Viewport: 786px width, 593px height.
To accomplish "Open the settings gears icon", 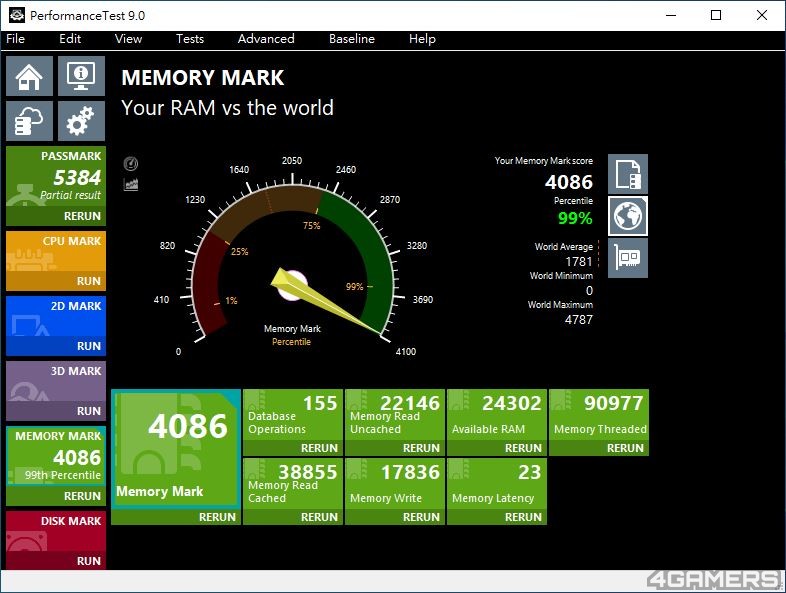I will (81, 121).
